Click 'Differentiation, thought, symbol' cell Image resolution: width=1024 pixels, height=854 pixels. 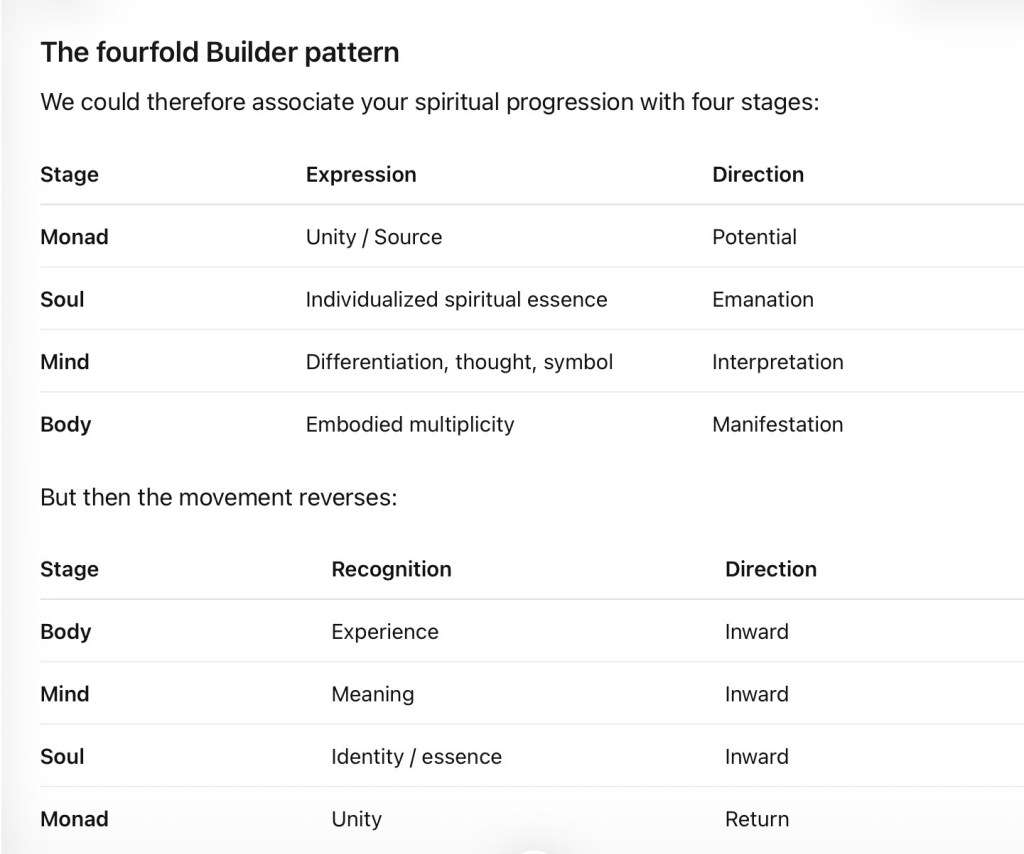coord(460,362)
